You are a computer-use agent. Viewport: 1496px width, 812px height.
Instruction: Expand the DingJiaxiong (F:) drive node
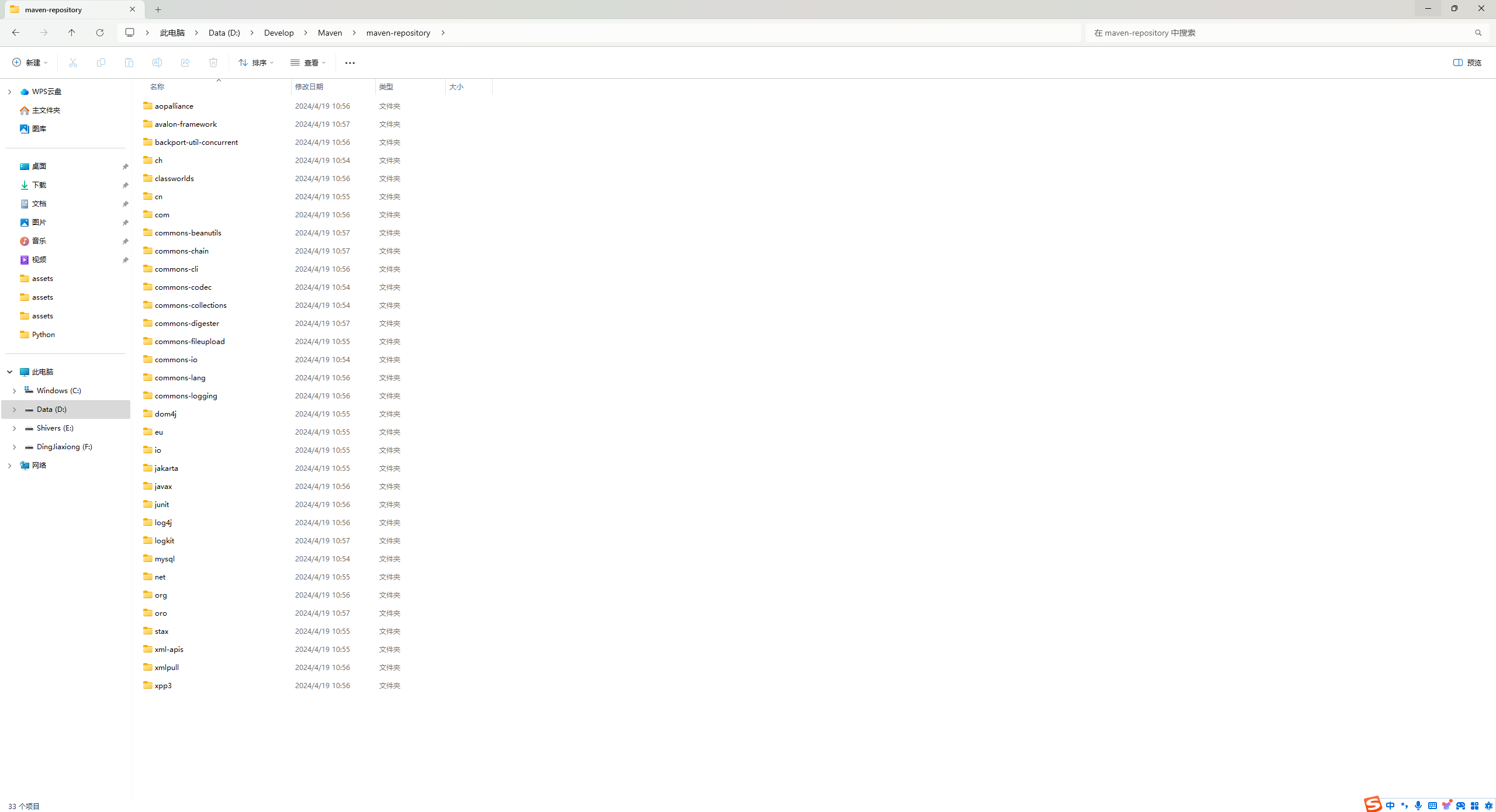[x=14, y=447]
